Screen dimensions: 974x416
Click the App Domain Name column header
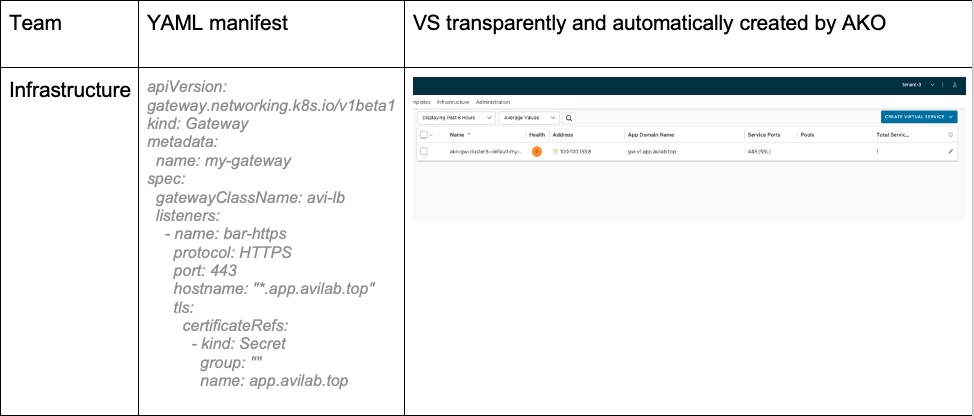[x=651, y=134]
